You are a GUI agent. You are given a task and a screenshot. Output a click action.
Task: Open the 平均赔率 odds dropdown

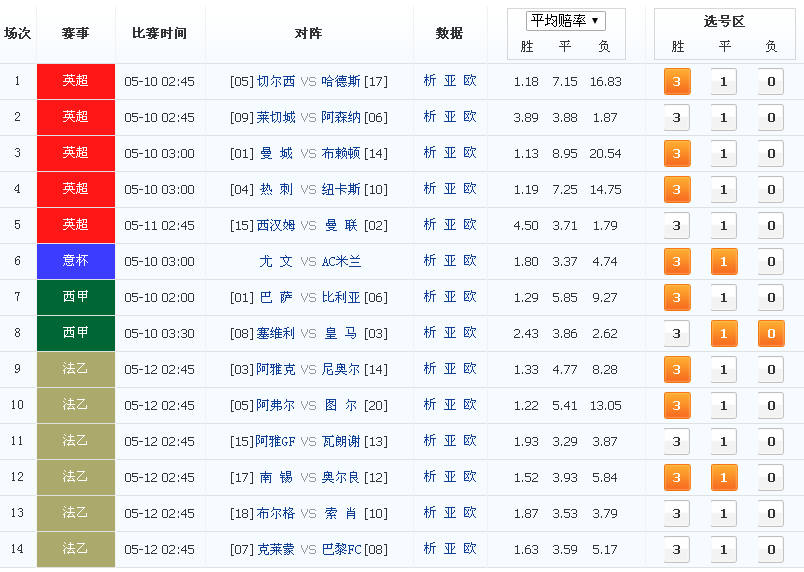[x=566, y=21]
